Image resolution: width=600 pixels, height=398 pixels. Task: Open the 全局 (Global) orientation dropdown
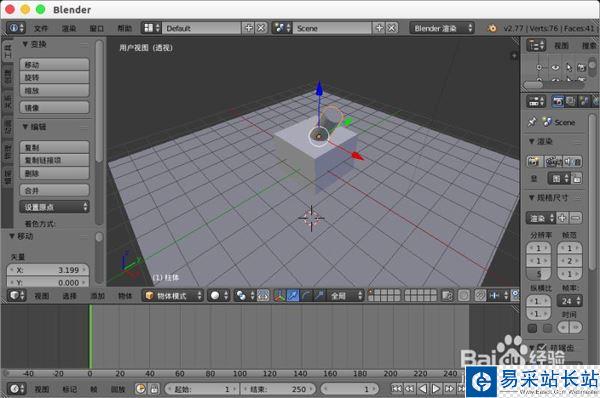(345, 295)
